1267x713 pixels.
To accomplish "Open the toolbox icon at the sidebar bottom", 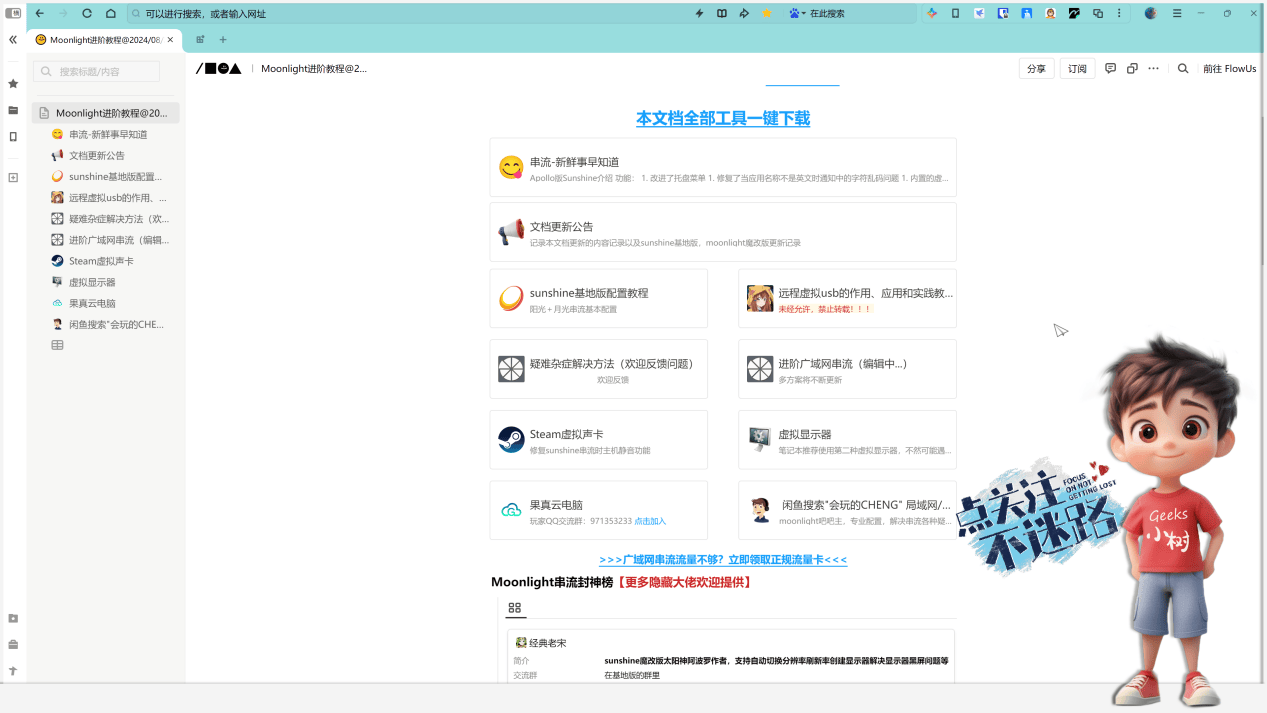I will [13, 645].
